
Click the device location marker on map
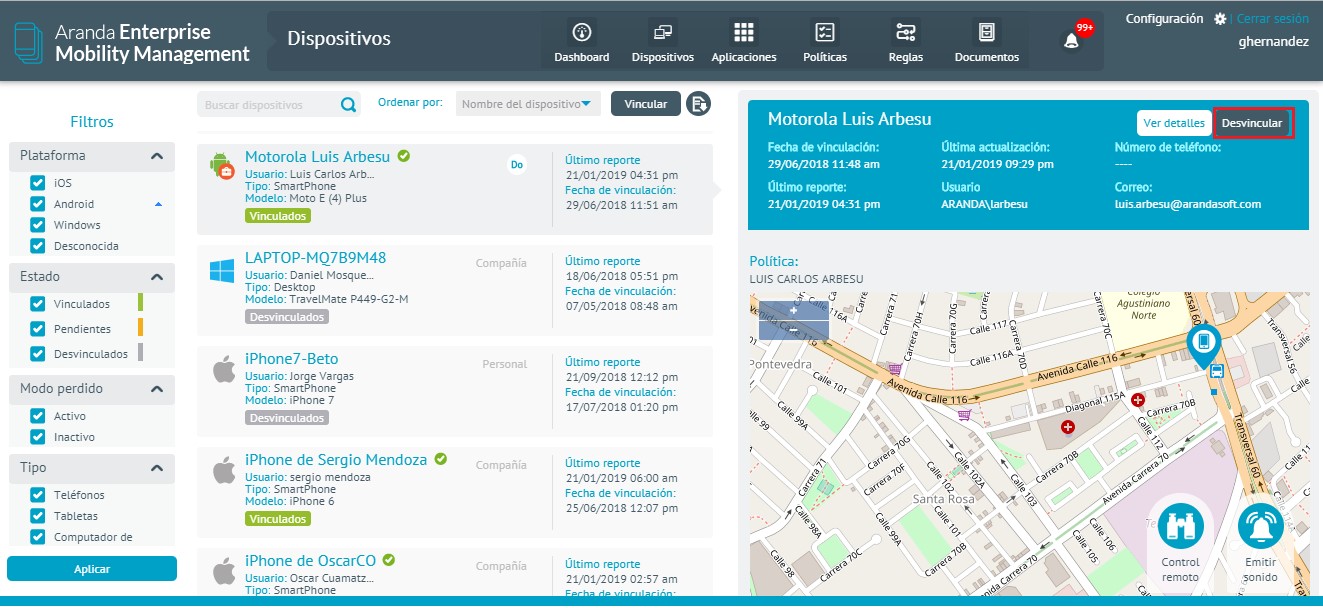pos(1203,346)
